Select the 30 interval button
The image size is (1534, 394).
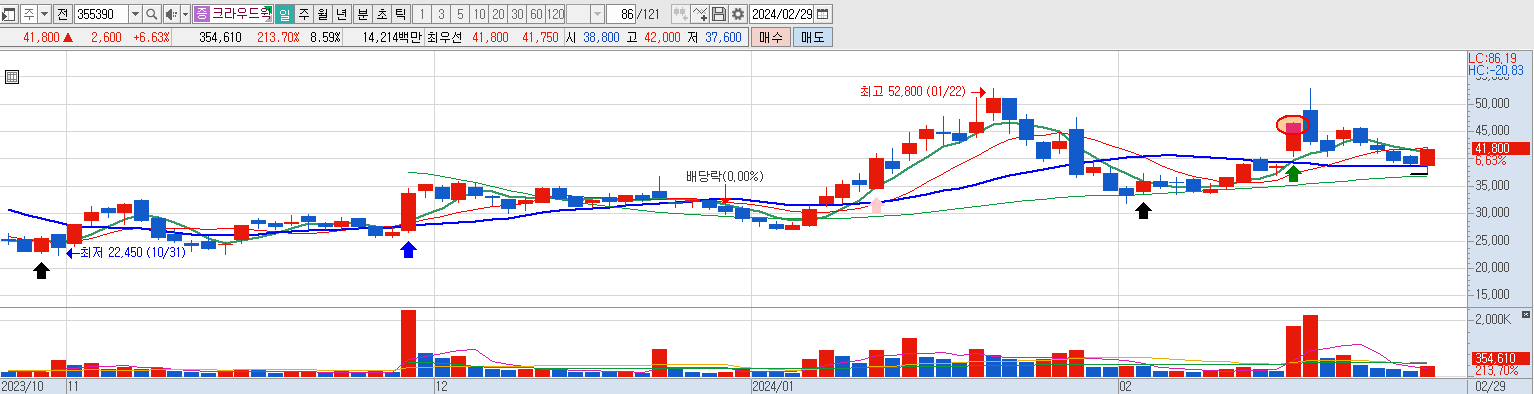pos(517,14)
